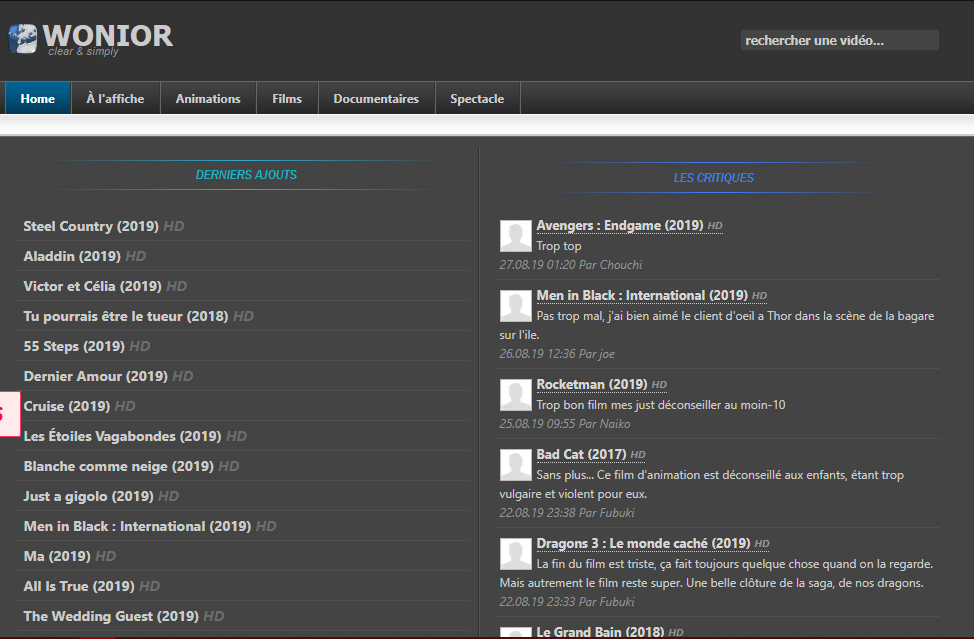Click the avatar beside the Rocketman review
This screenshot has width=974, height=639.
[x=516, y=395]
